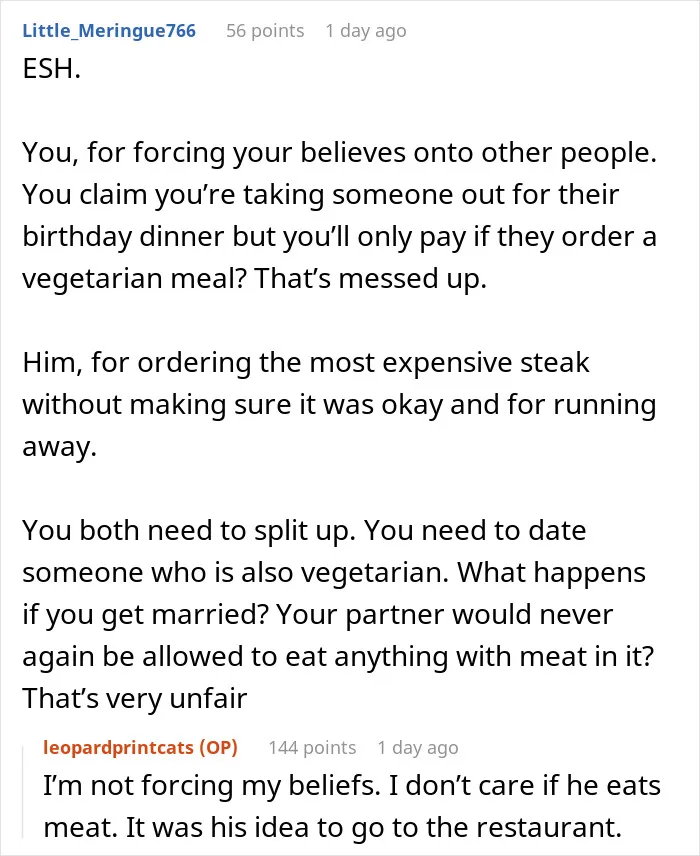
Task: Click line 'You, for forcing your believes'
Action: pyautogui.click(x=339, y=152)
